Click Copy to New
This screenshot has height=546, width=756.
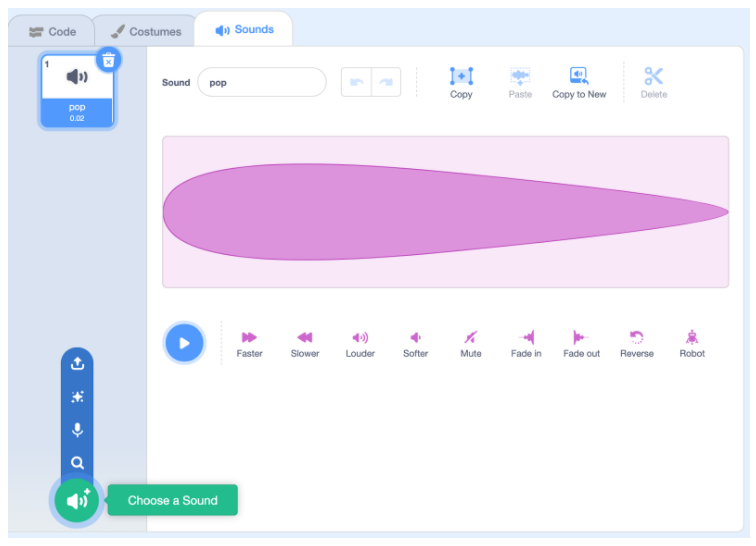(579, 83)
